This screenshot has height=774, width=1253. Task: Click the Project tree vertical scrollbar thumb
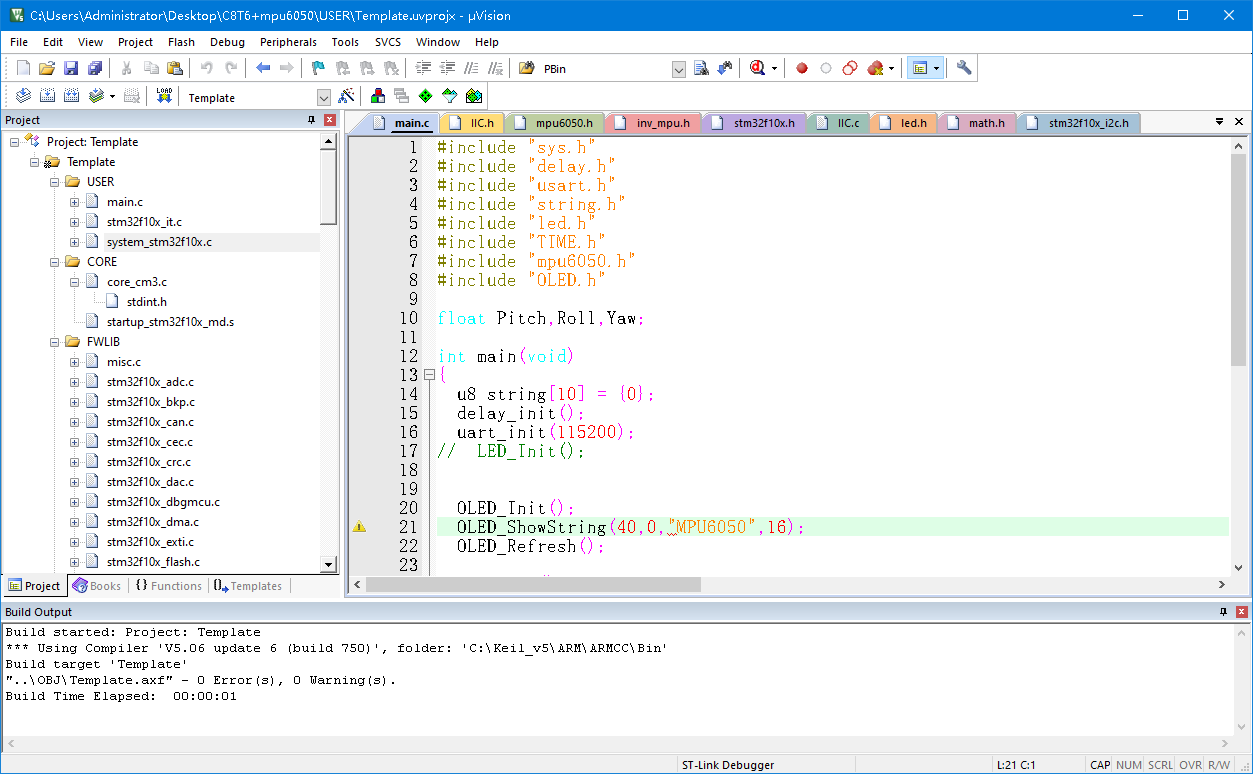point(328,188)
